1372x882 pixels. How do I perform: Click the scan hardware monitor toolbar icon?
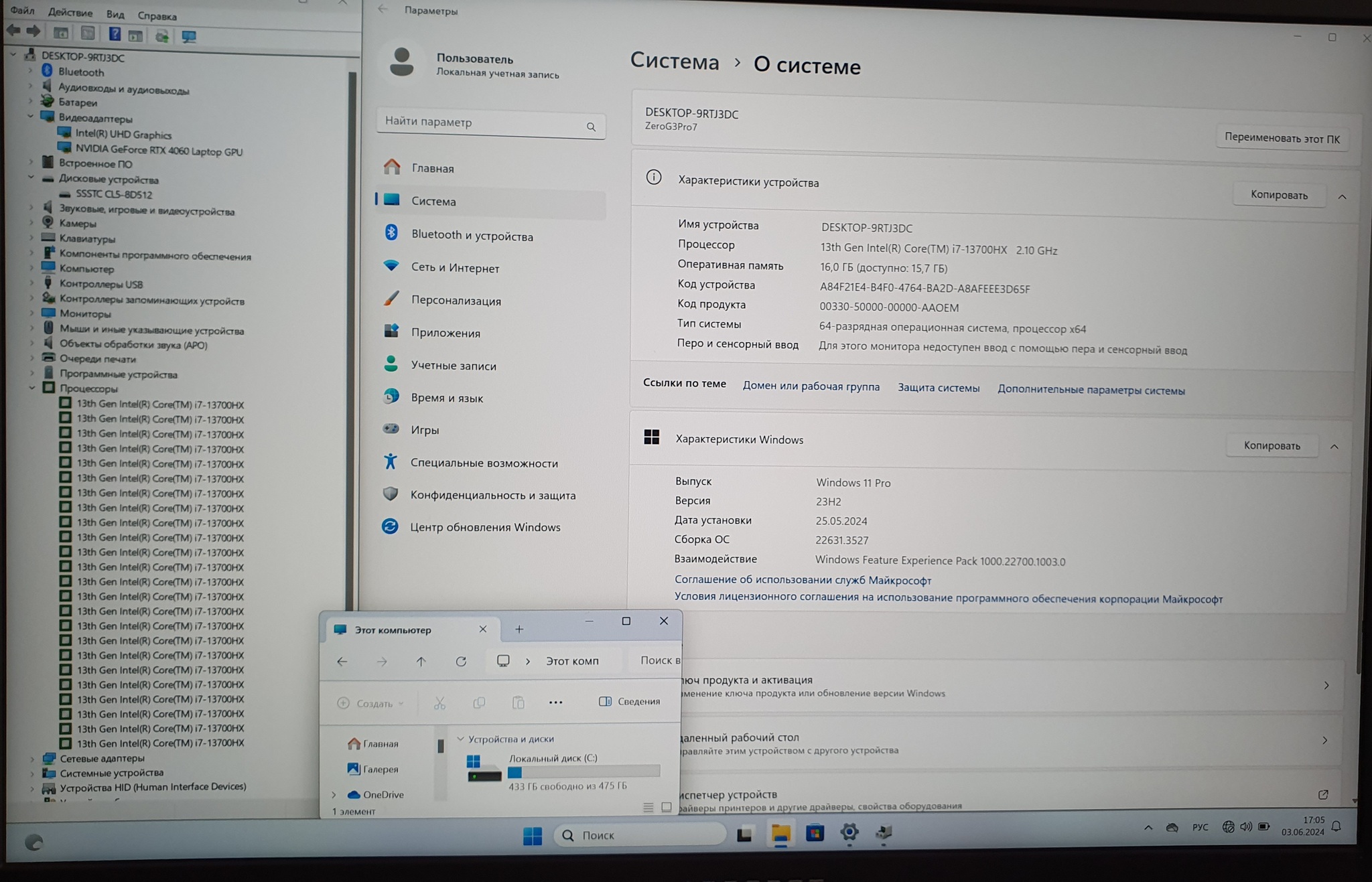pyautogui.click(x=189, y=36)
